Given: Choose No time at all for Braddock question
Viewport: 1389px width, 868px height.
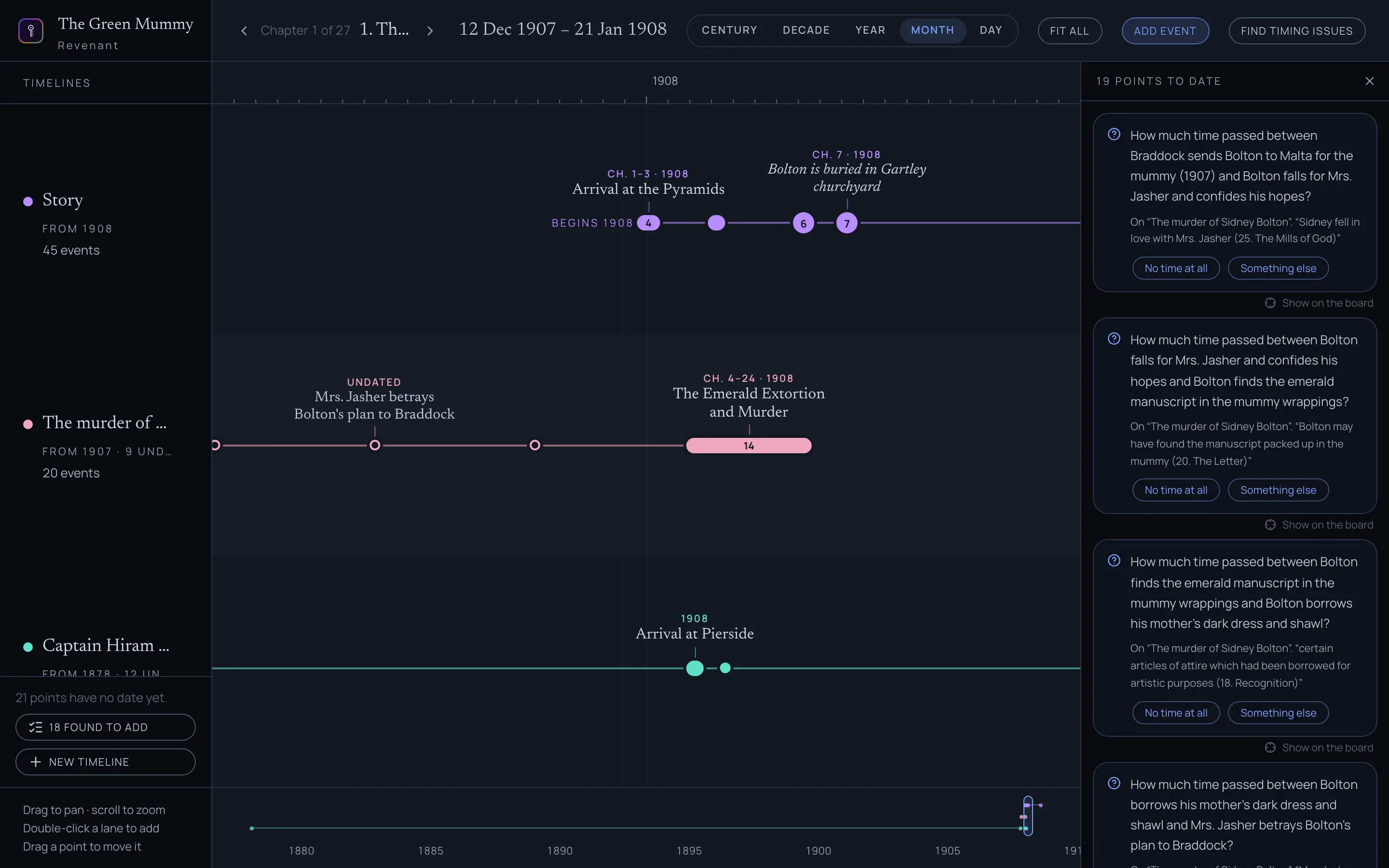Looking at the screenshot, I should [1175, 268].
